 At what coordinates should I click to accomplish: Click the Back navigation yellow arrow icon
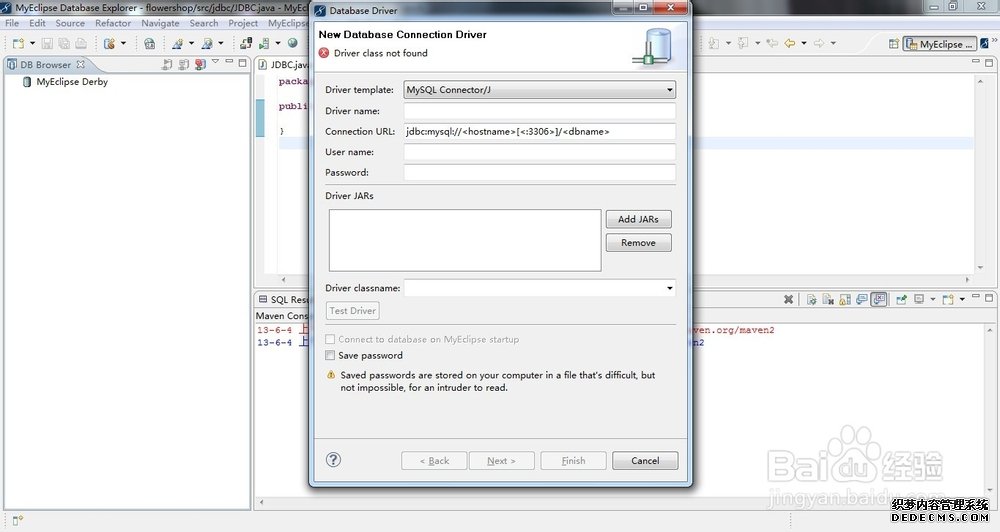coord(790,44)
